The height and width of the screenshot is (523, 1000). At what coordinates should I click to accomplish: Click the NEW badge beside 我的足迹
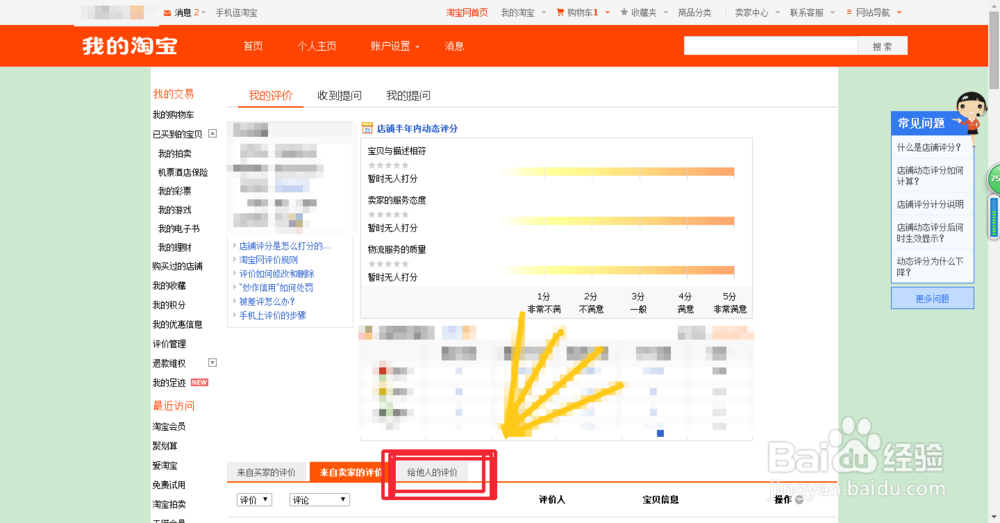pyautogui.click(x=200, y=383)
